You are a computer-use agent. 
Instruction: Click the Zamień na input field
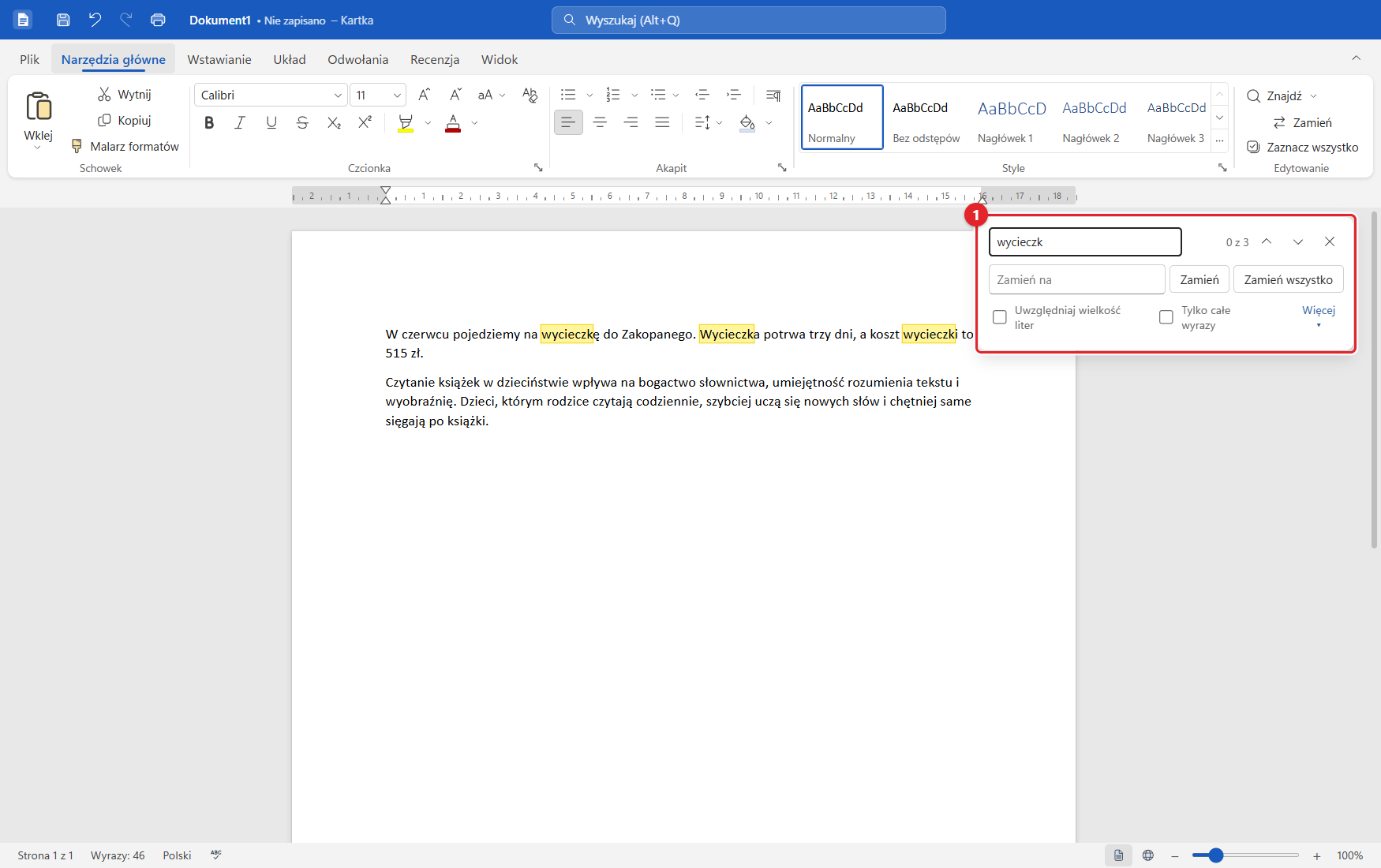[x=1077, y=279]
